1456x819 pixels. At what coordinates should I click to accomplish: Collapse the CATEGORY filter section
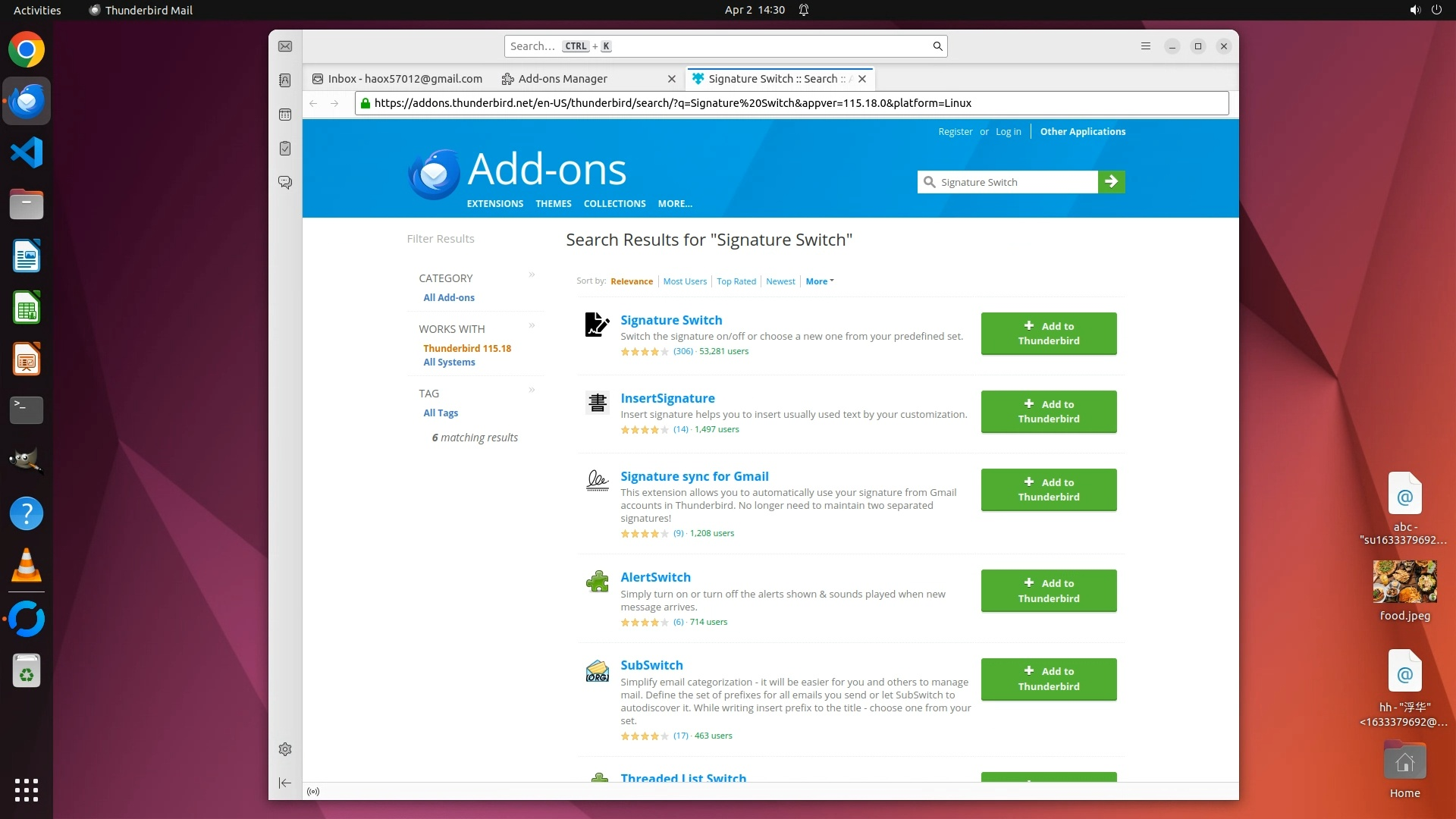[x=532, y=275]
